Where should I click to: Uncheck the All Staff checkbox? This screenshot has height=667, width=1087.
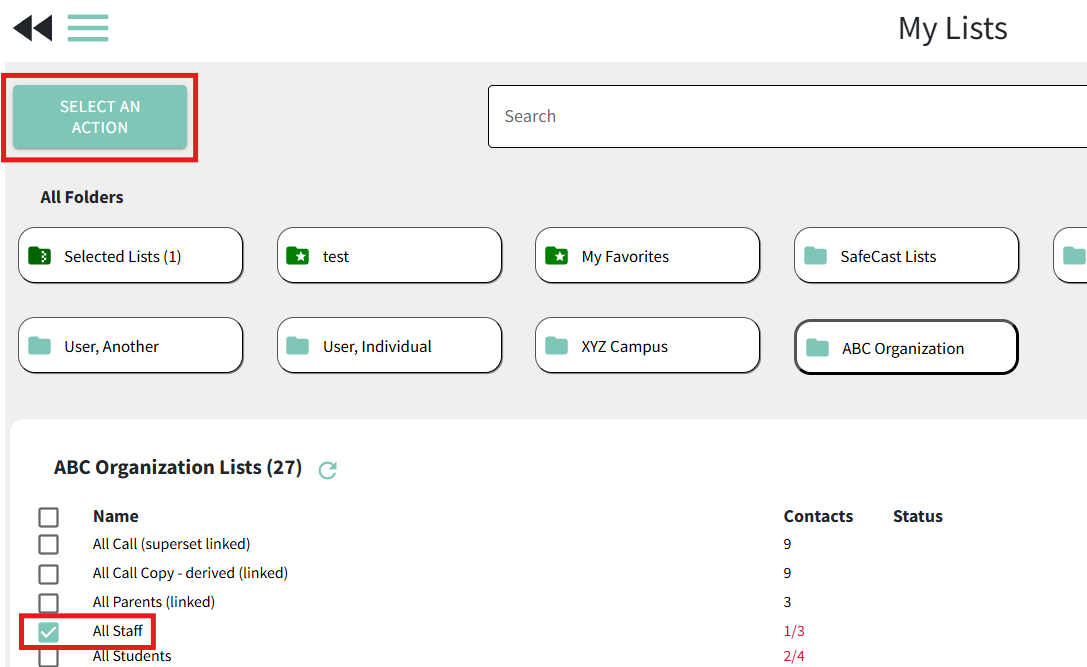[x=49, y=632]
